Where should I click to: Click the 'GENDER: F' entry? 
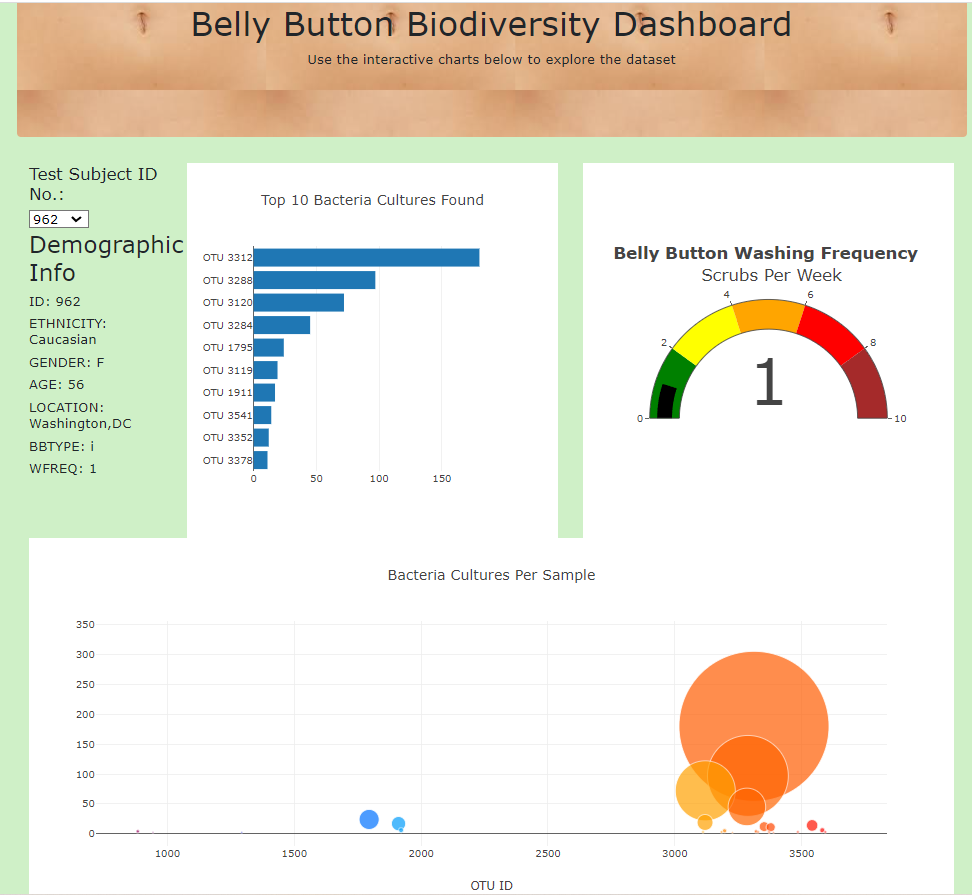click(66, 363)
